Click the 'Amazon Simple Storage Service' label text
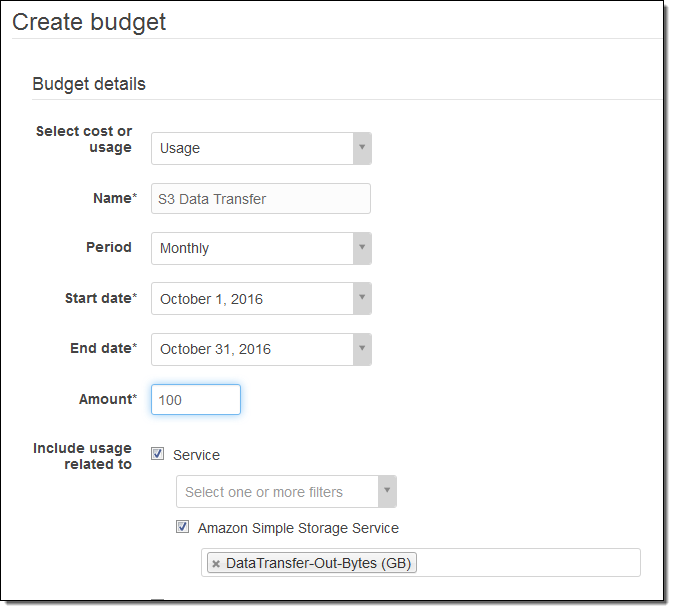This screenshot has width=674, height=611. coord(298,528)
